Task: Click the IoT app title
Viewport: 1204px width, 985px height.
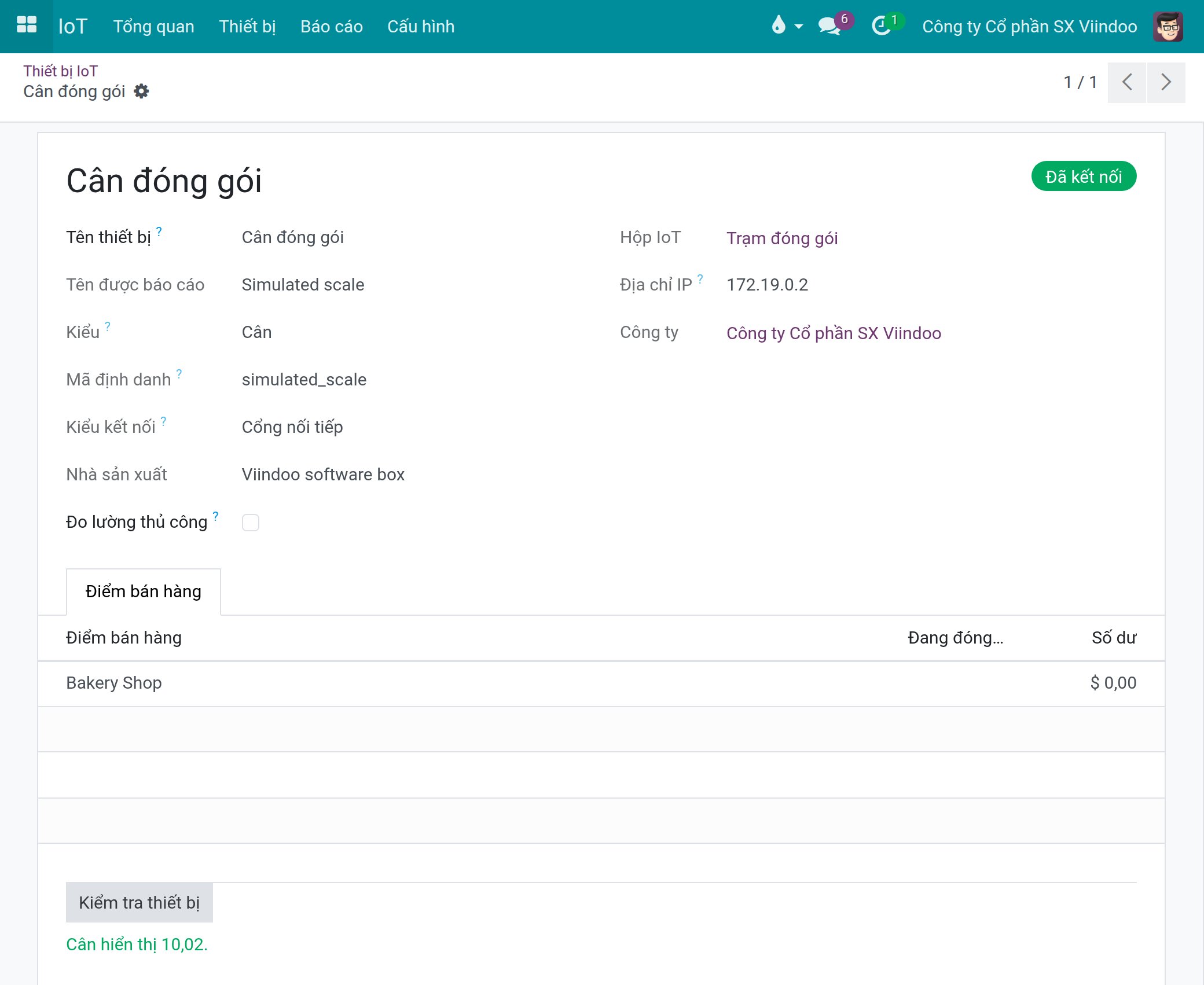Action: [x=73, y=26]
